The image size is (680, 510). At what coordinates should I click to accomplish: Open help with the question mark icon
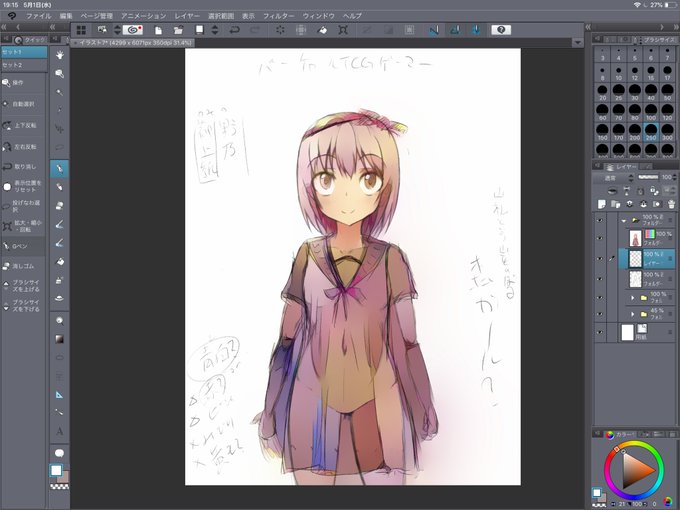[x=501, y=29]
